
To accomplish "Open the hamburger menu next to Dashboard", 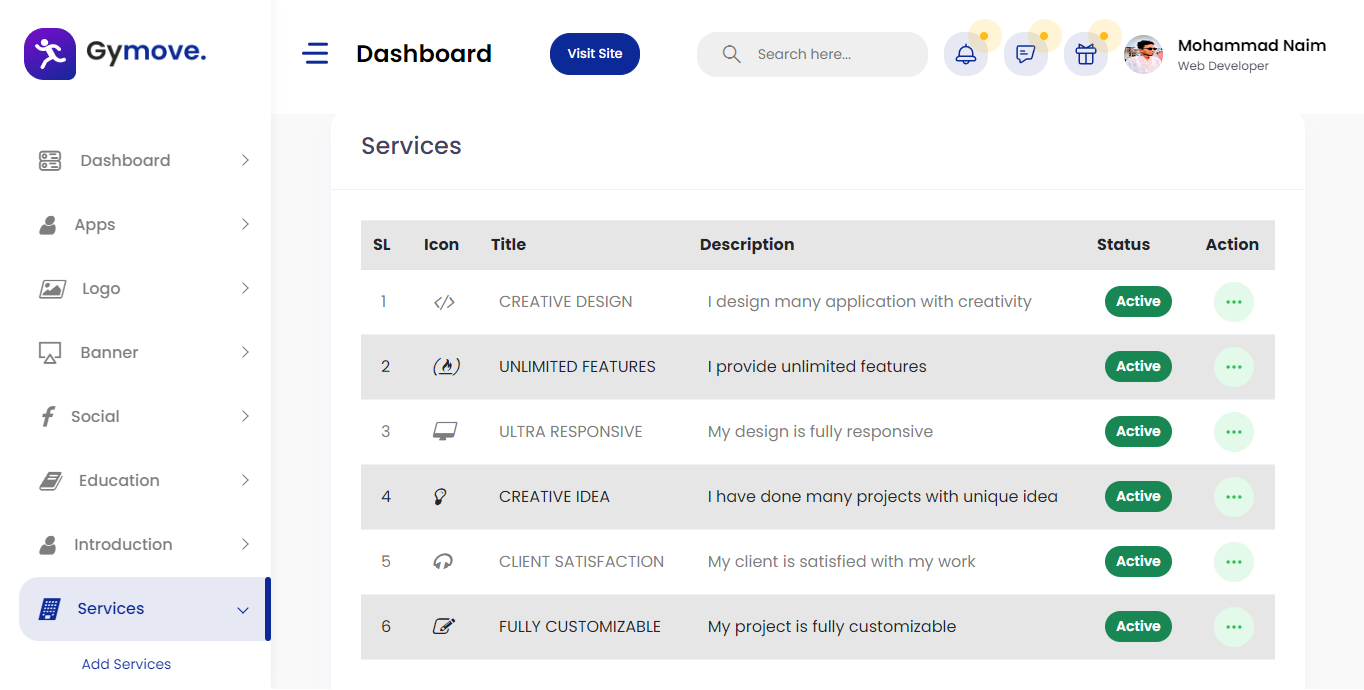I will (x=315, y=53).
